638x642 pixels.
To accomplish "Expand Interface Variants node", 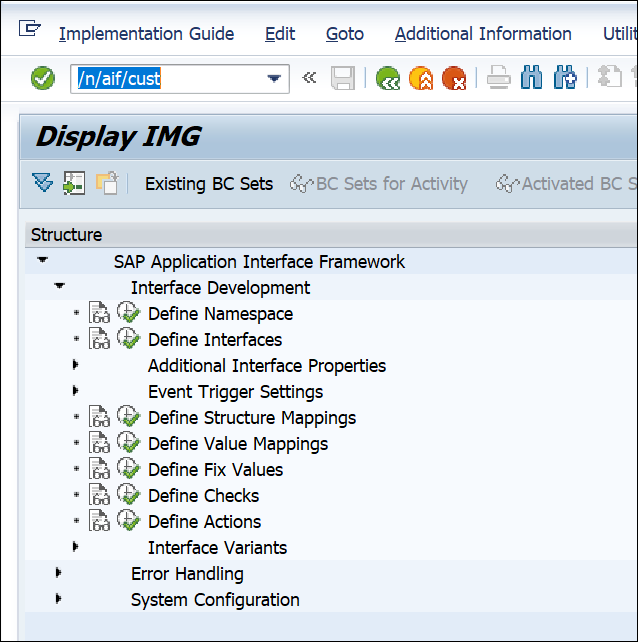I will [x=75, y=546].
